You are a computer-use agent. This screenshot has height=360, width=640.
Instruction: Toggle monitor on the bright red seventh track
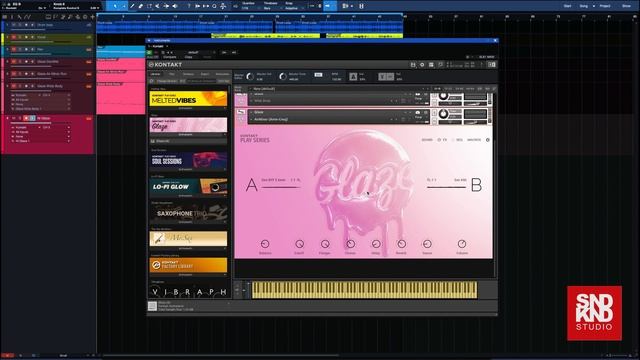coord(33,118)
